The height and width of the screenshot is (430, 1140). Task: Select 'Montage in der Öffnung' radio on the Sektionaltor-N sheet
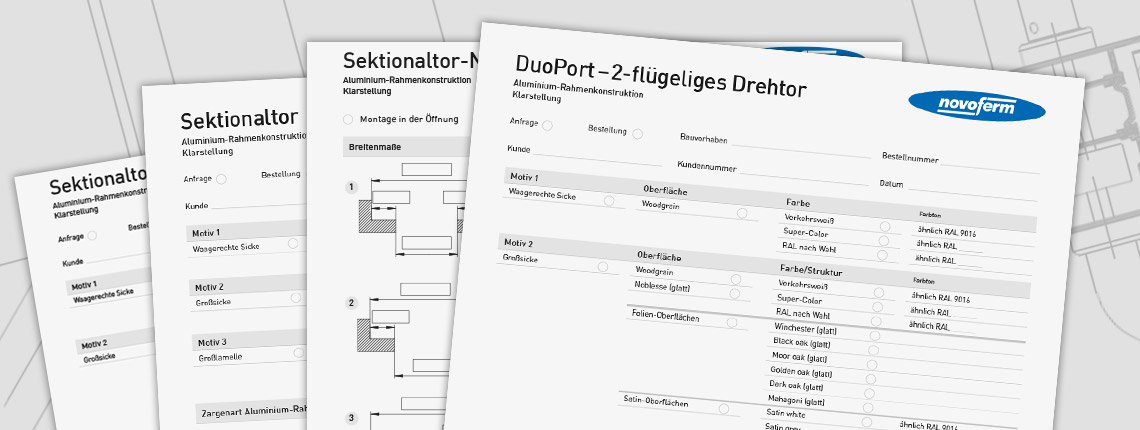[348, 119]
